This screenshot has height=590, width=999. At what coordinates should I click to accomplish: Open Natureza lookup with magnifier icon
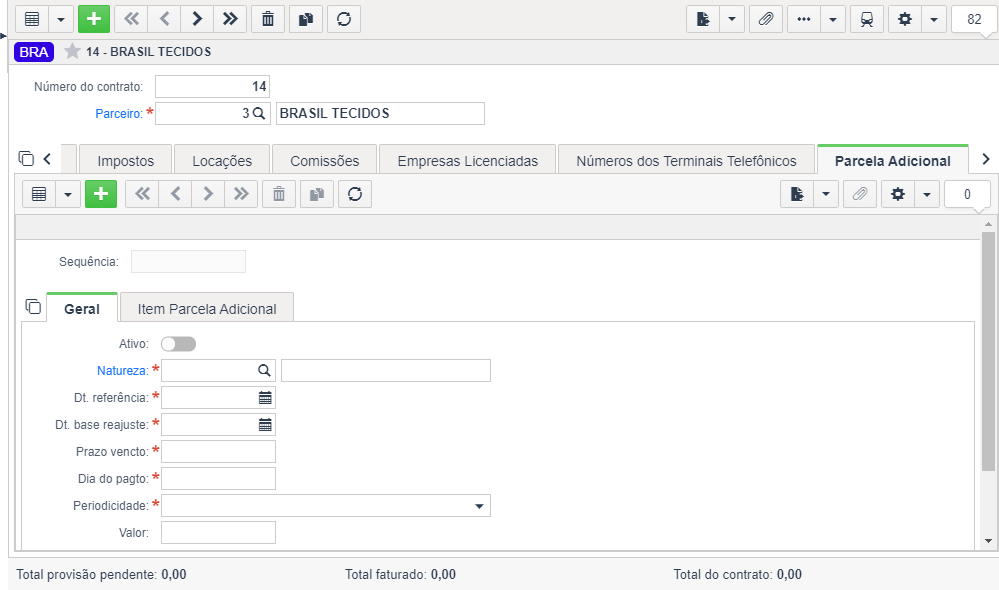[x=264, y=370]
